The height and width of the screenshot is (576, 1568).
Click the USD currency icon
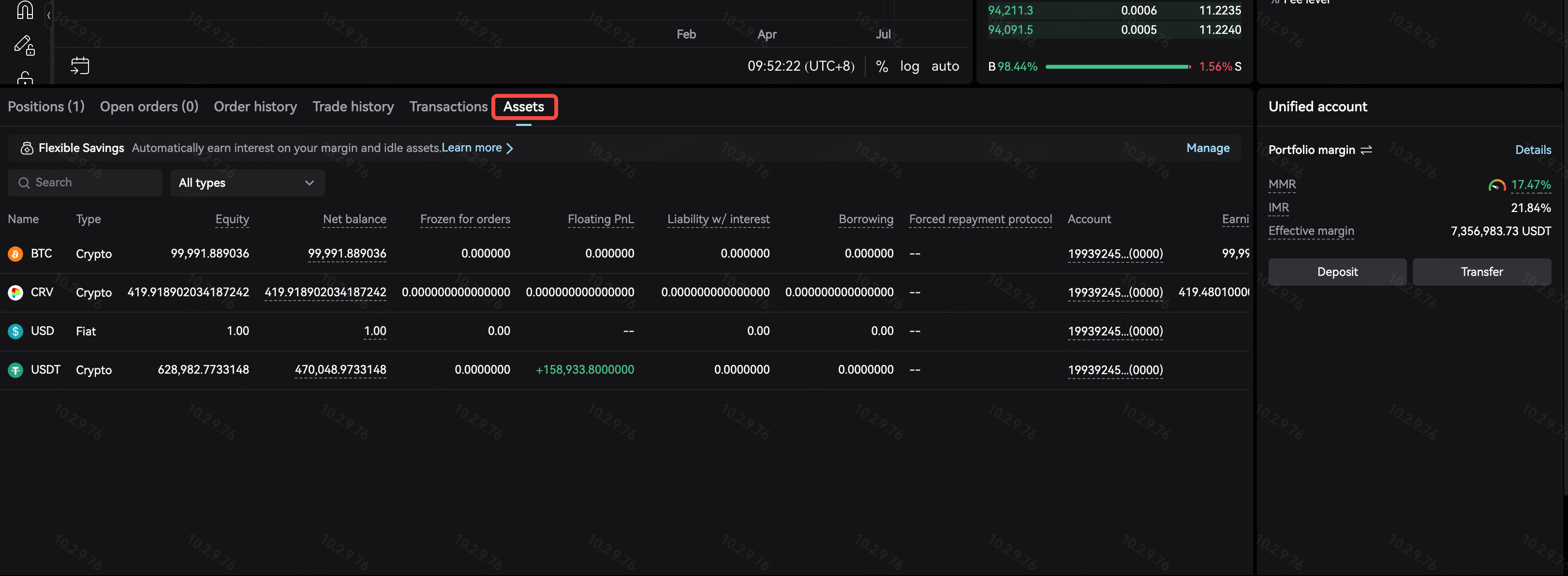click(15, 331)
